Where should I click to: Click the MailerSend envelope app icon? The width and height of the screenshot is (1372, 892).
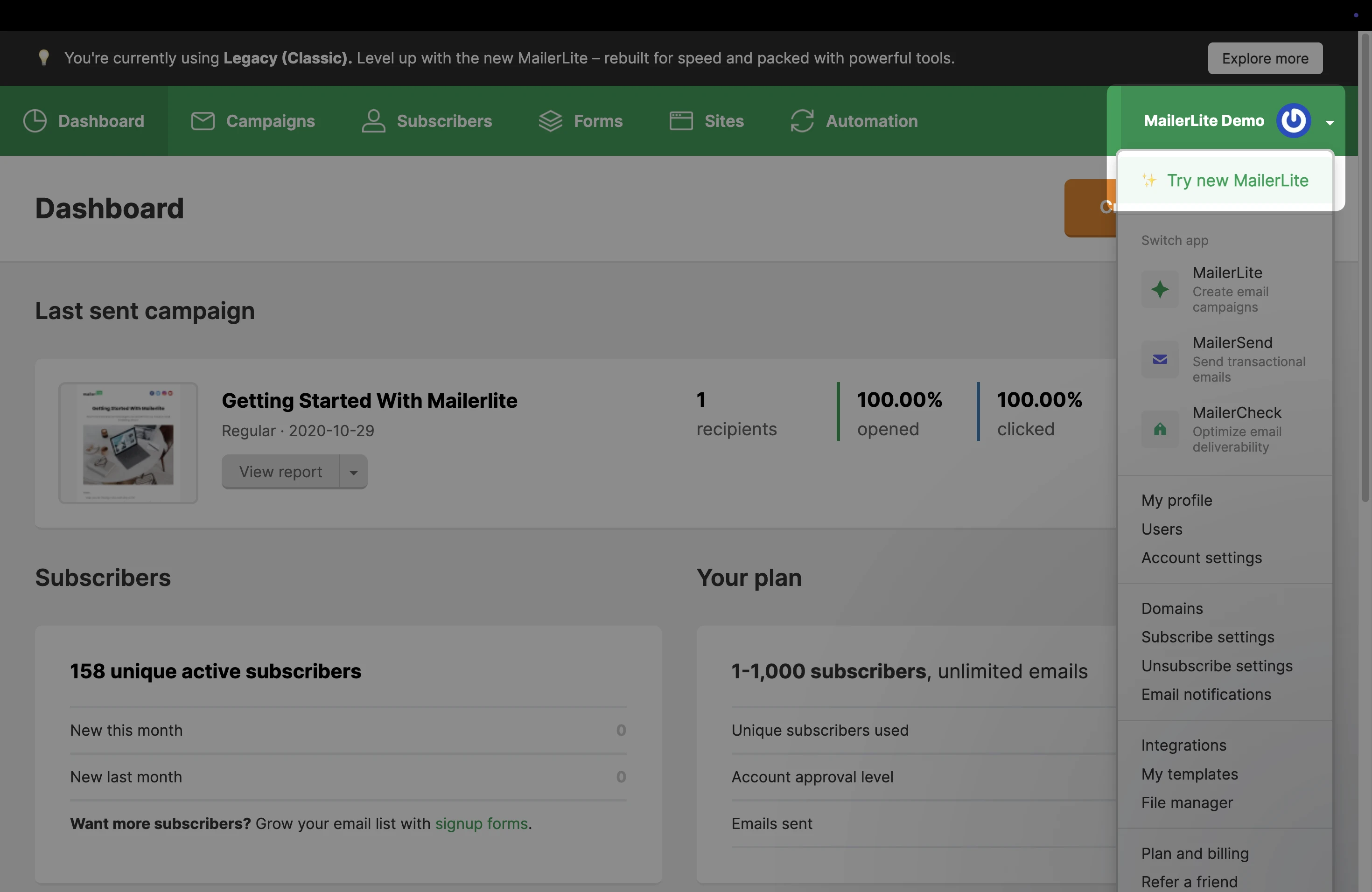pyautogui.click(x=1160, y=360)
